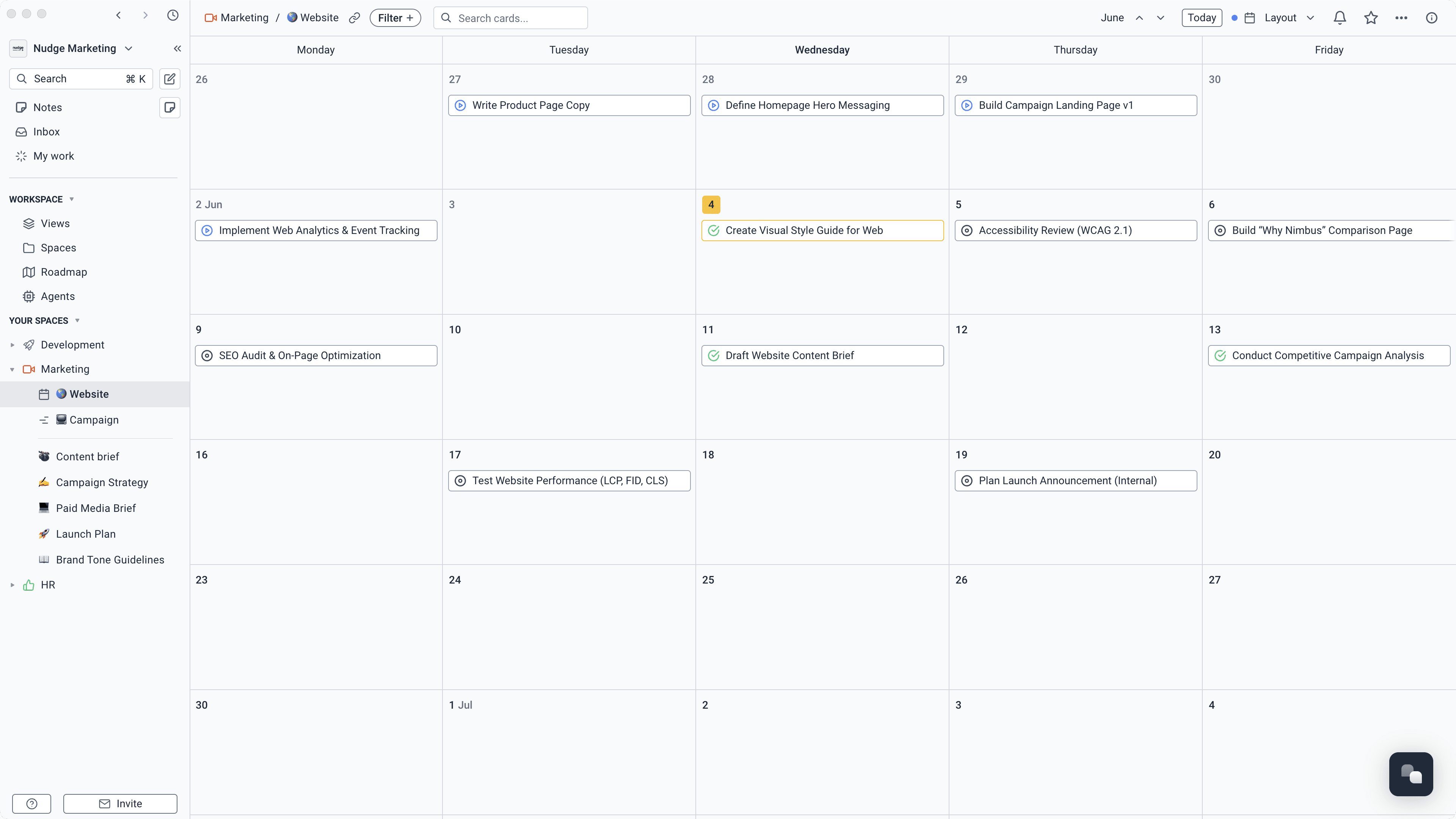1456x819 pixels.
Task: Open the Inbox
Action: pos(46,132)
